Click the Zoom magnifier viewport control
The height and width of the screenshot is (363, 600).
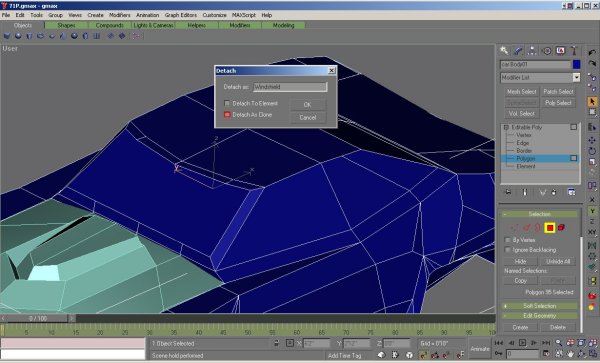[x=559, y=343]
